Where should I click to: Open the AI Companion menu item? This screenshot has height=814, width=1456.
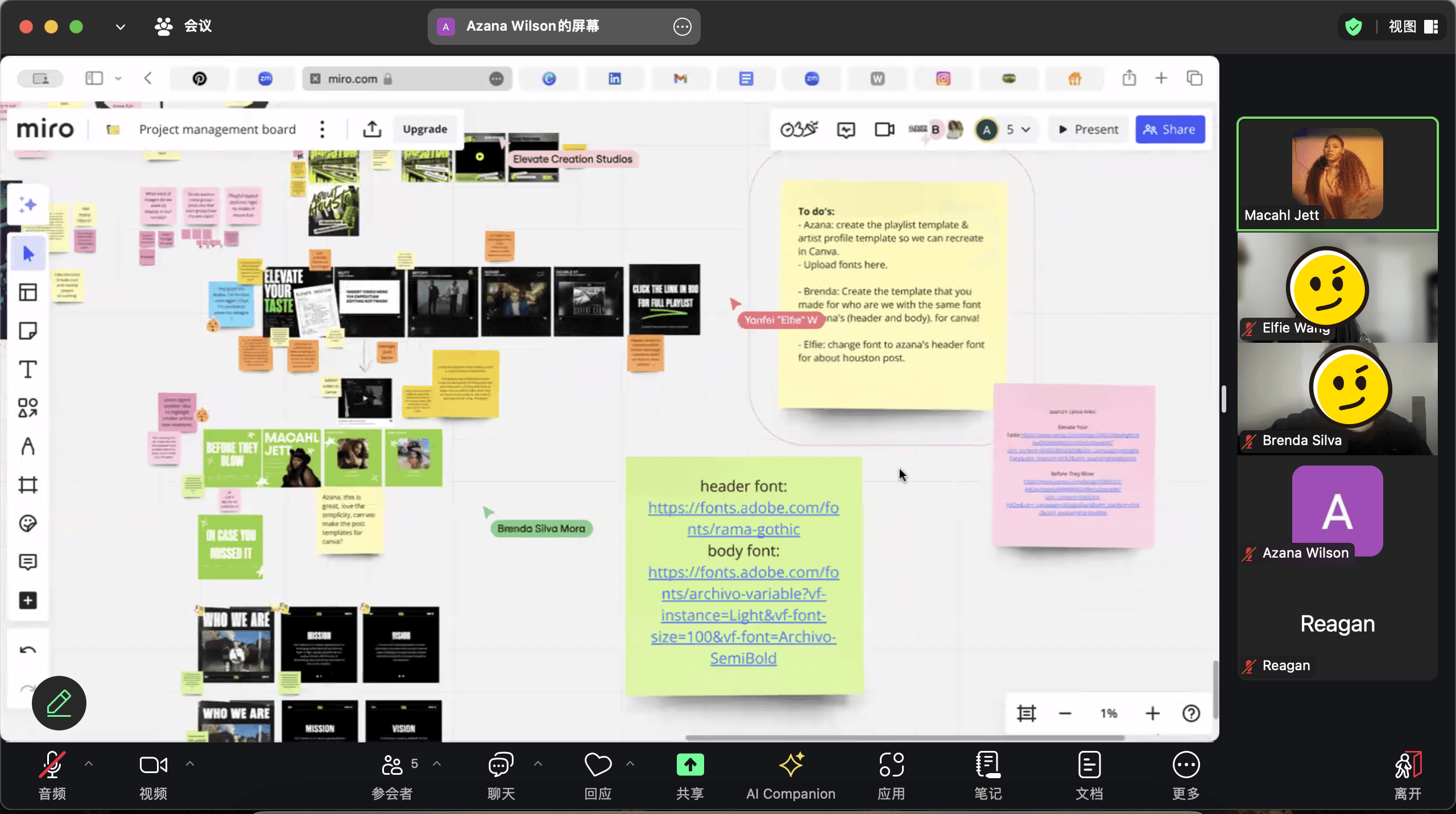(791, 775)
